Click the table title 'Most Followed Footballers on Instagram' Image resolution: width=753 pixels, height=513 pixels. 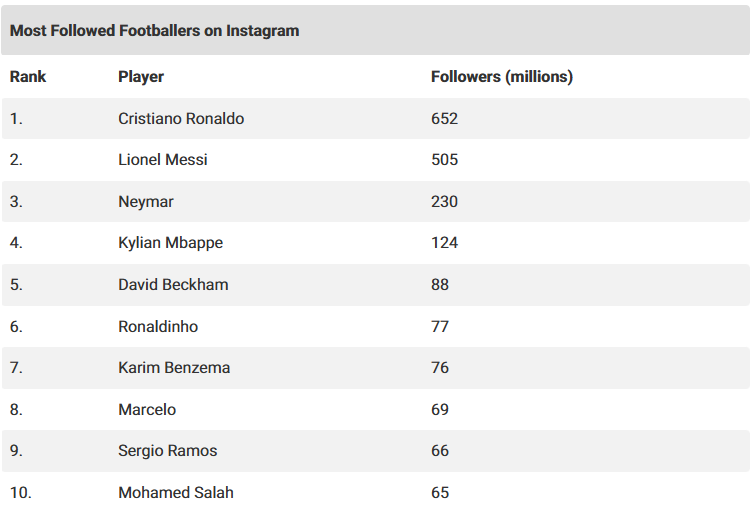coord(155,31)
